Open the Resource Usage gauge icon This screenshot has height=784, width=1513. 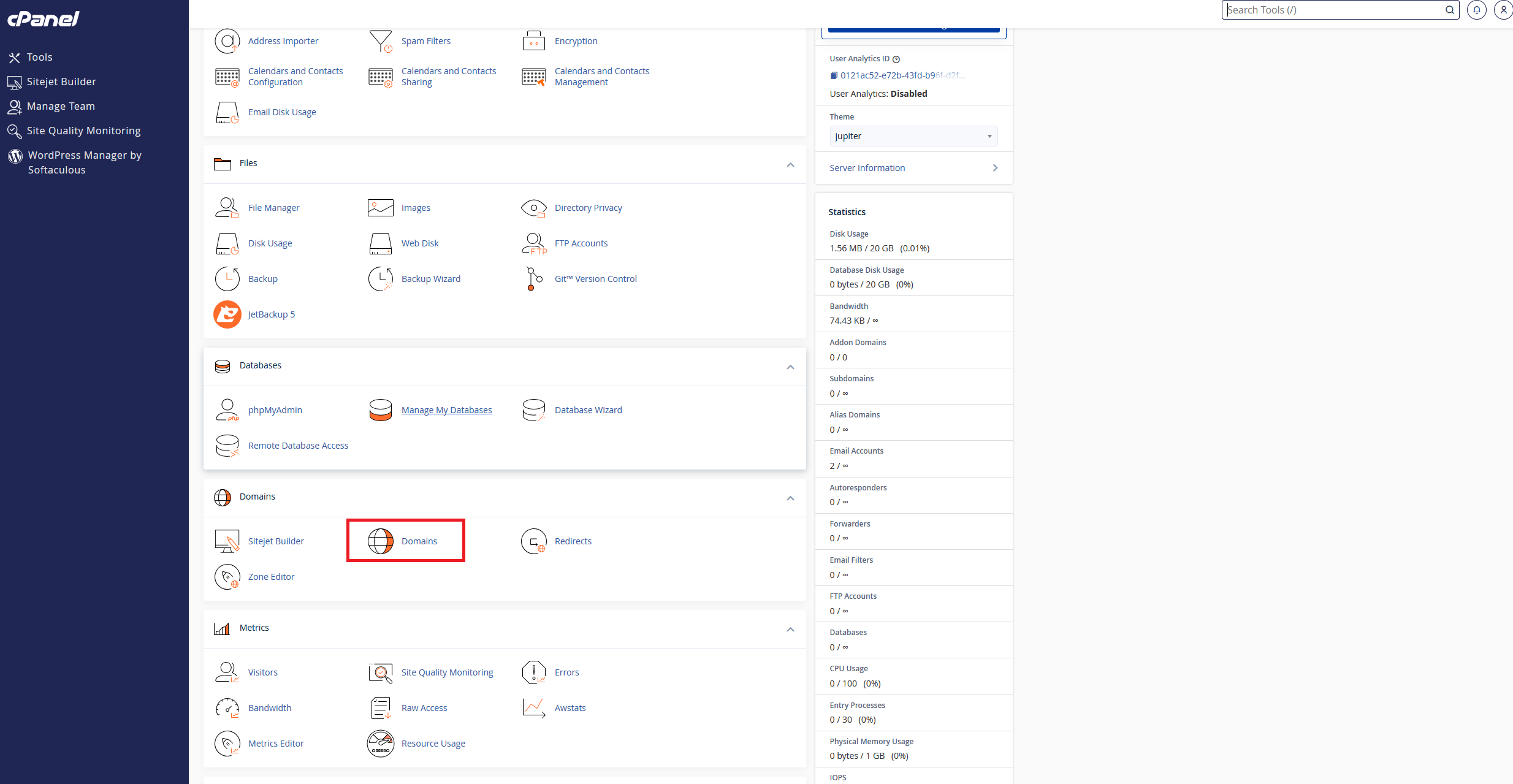pos(380,744)
